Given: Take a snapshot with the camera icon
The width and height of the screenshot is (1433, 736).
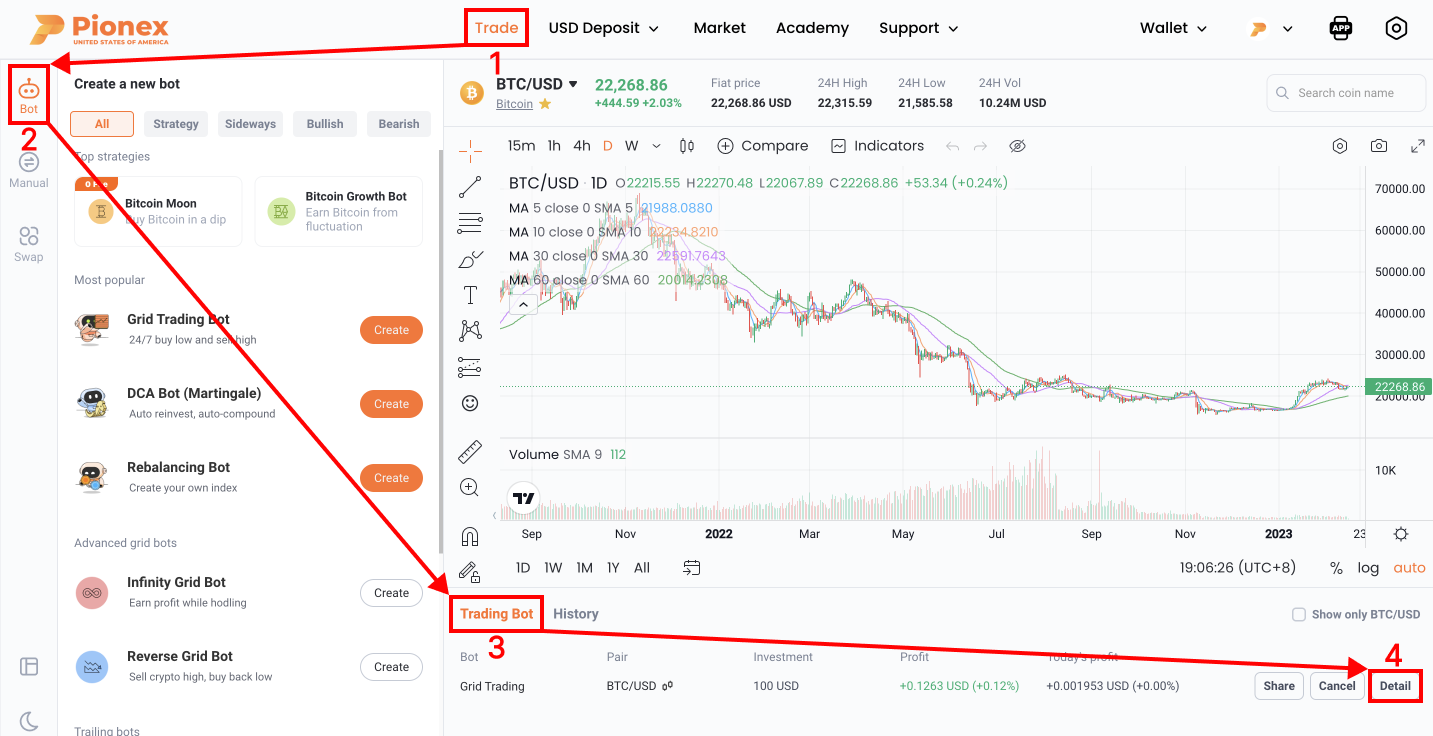Looking at the screenshot, I should [1378, 145].
